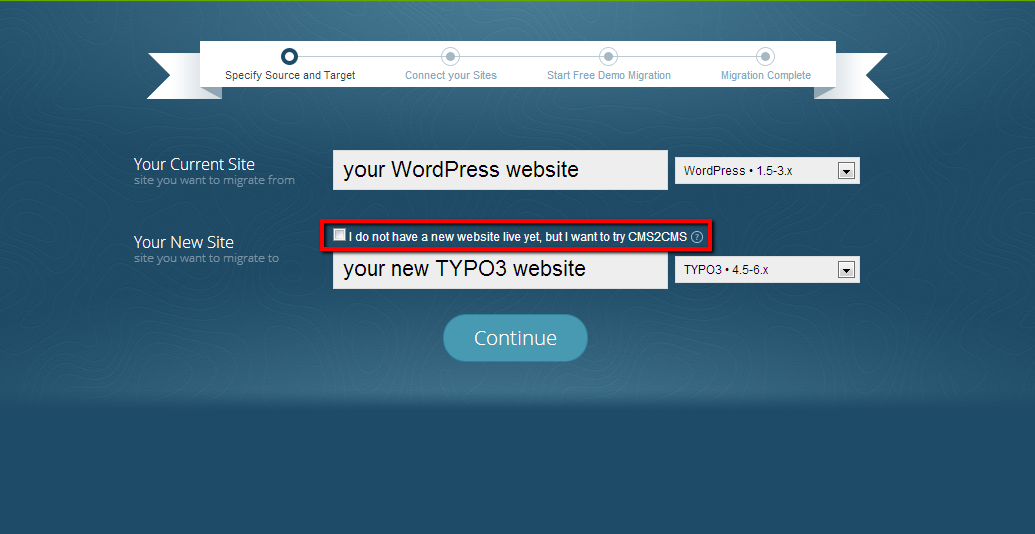The image size is (1035, 534).
Task: Click the step circle above 'Connect your Sites'
Action: coord(450,57)
